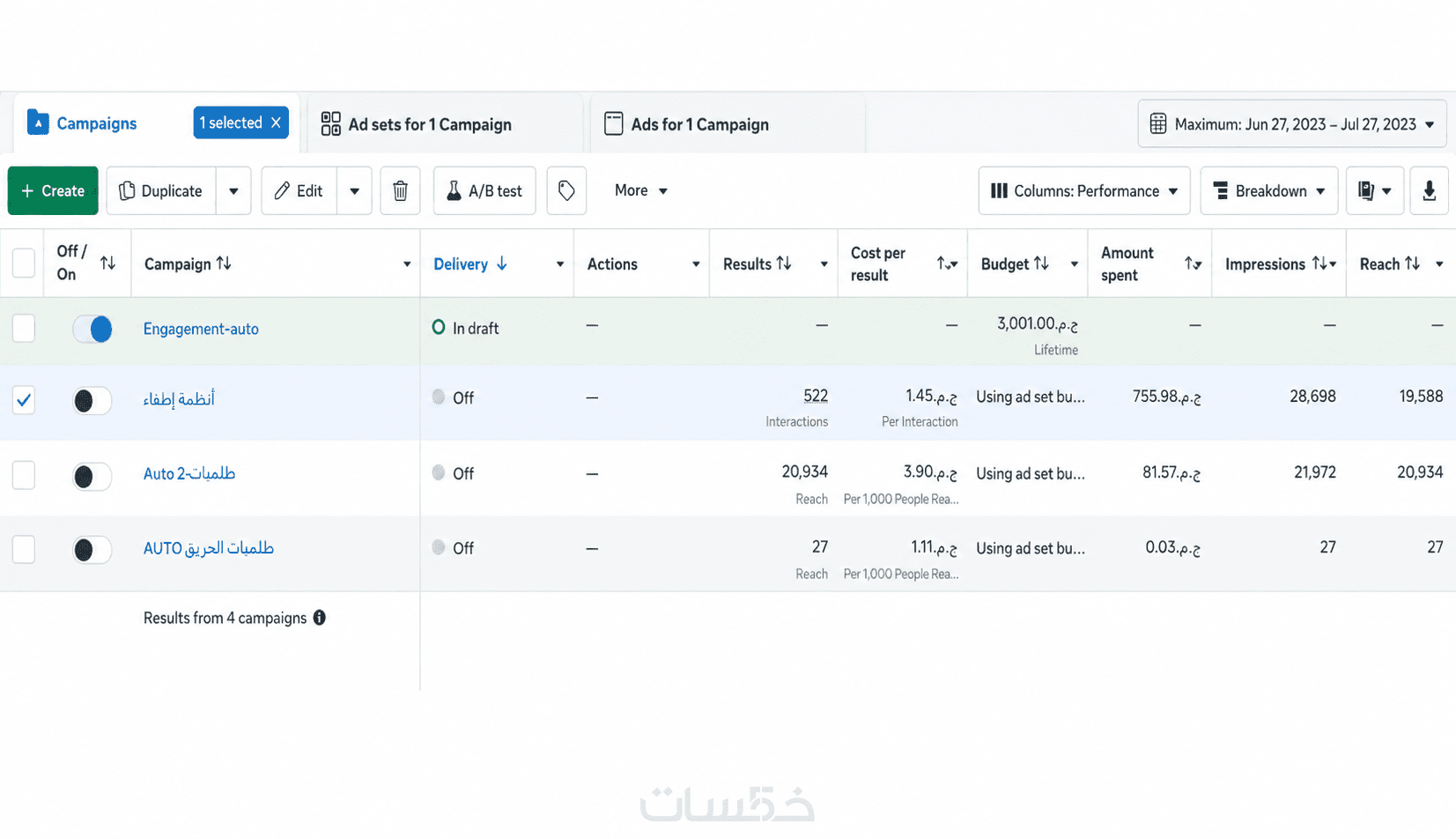The height and width of the screenshot is (839, 1456).
Task: Click the 522 Interactions result value
Action: pyautogui.click(x=815, y=397)
